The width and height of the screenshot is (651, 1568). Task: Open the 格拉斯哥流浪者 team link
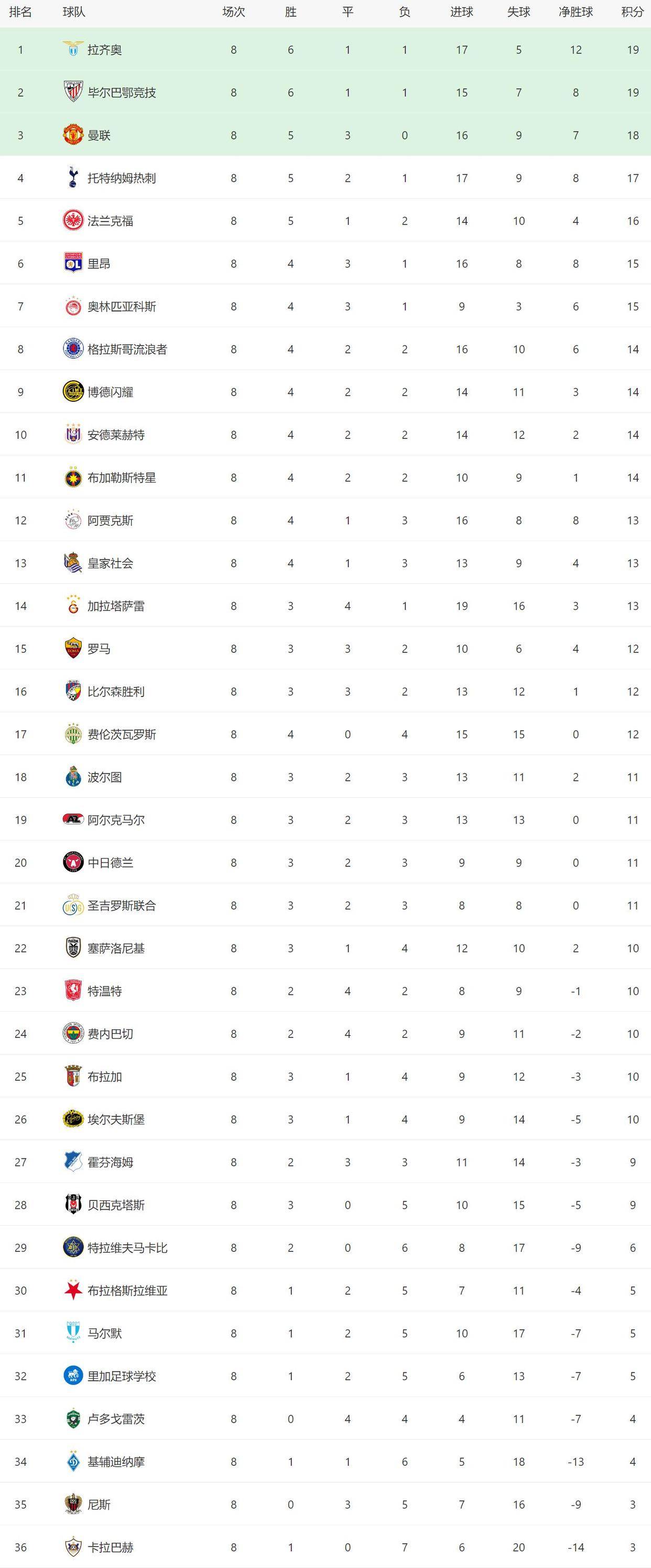[127, 349]
